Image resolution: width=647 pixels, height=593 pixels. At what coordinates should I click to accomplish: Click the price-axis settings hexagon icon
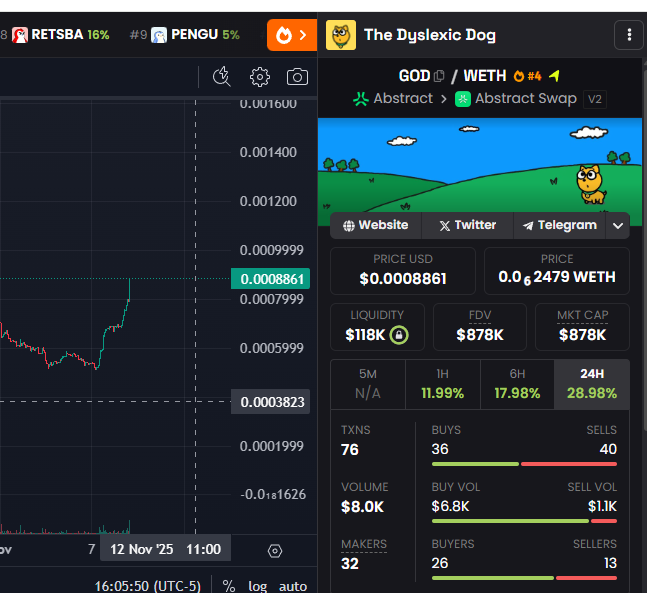pos(275,551)
